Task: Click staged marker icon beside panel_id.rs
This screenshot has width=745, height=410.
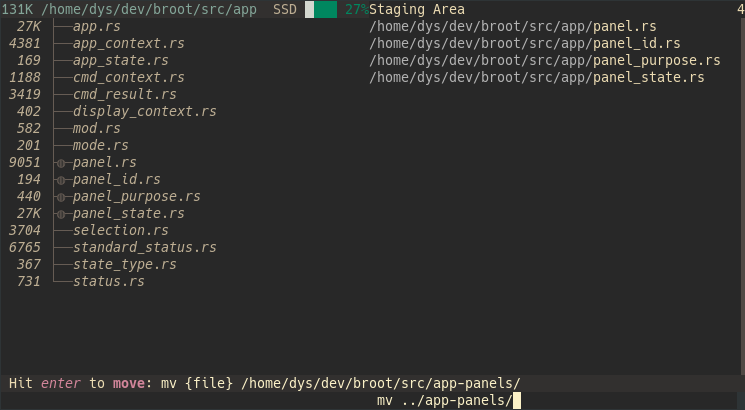Action: coord(61,180)
